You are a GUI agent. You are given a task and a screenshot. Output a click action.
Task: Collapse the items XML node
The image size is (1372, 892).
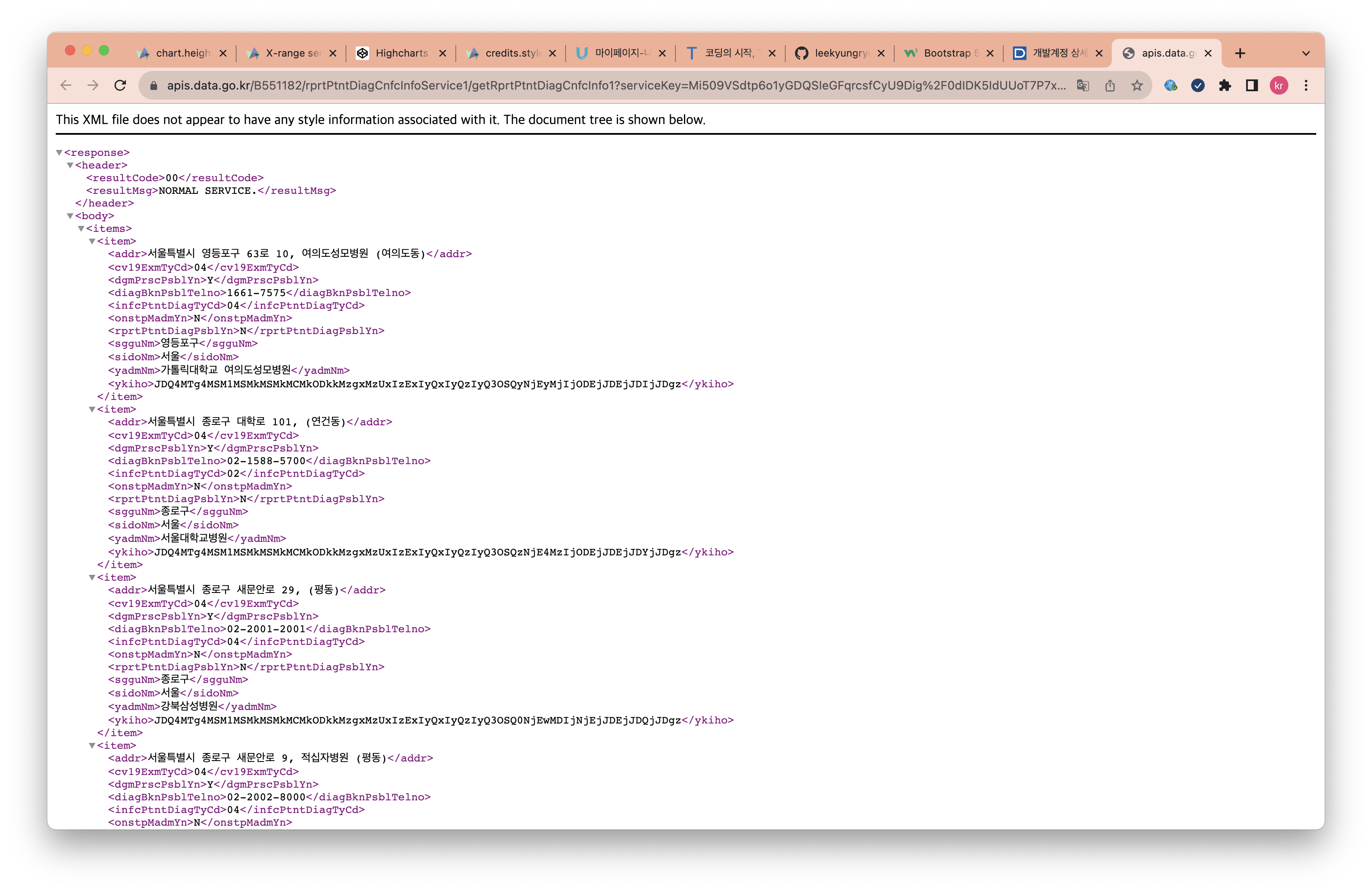click(x=81, y=229)
